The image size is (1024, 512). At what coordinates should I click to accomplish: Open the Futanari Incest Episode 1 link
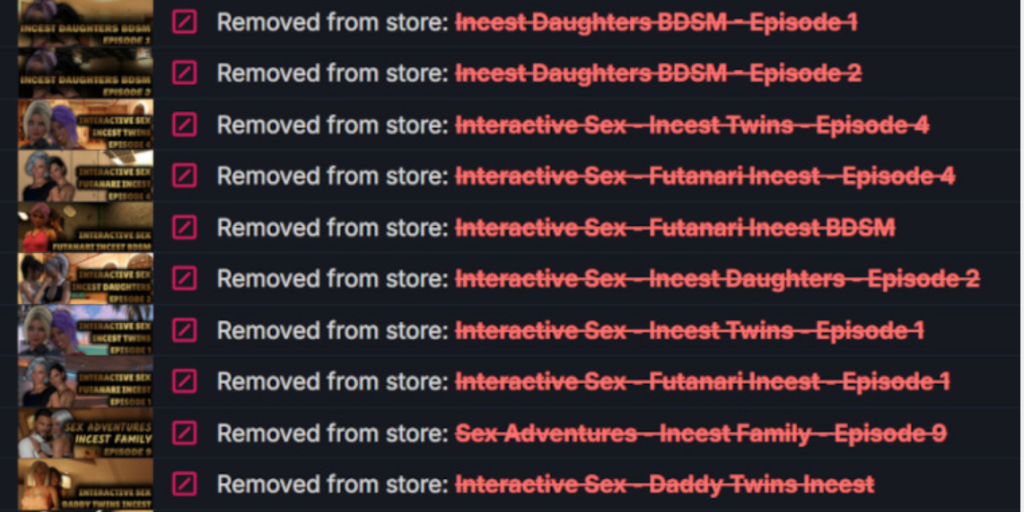703,382
